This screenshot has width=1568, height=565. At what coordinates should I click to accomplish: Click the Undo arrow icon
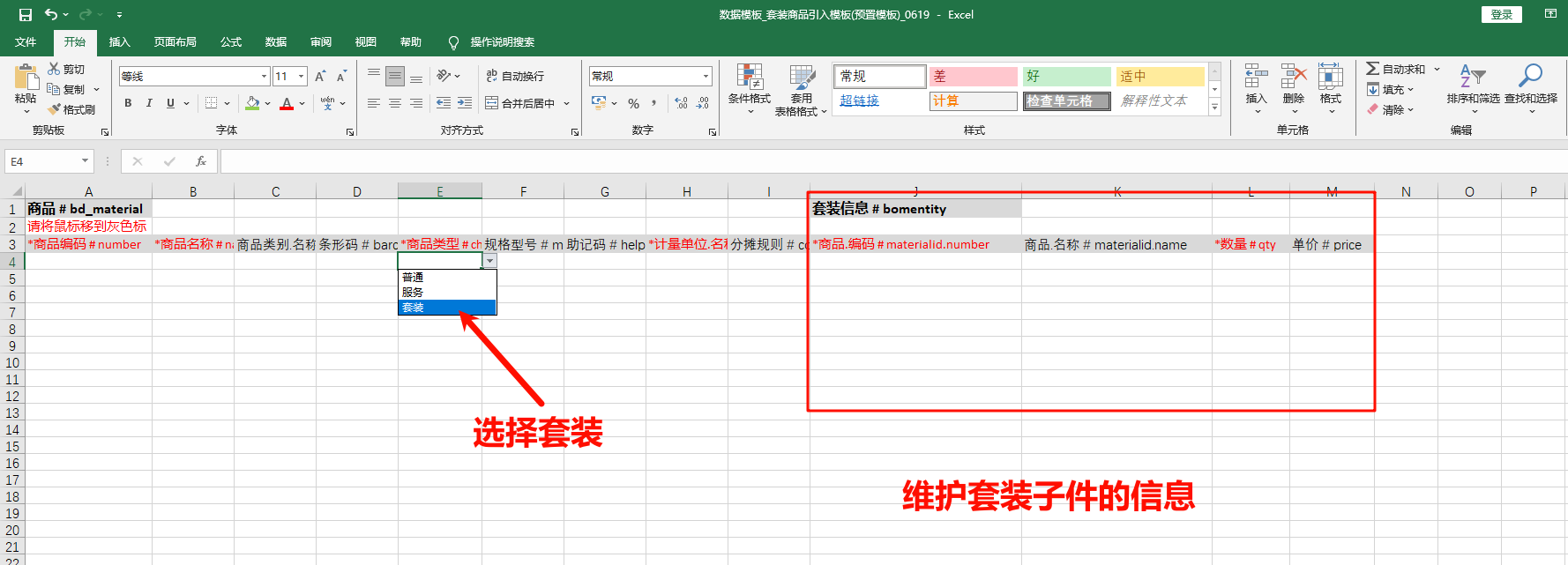pyautogui.click(x=51, y=14)
